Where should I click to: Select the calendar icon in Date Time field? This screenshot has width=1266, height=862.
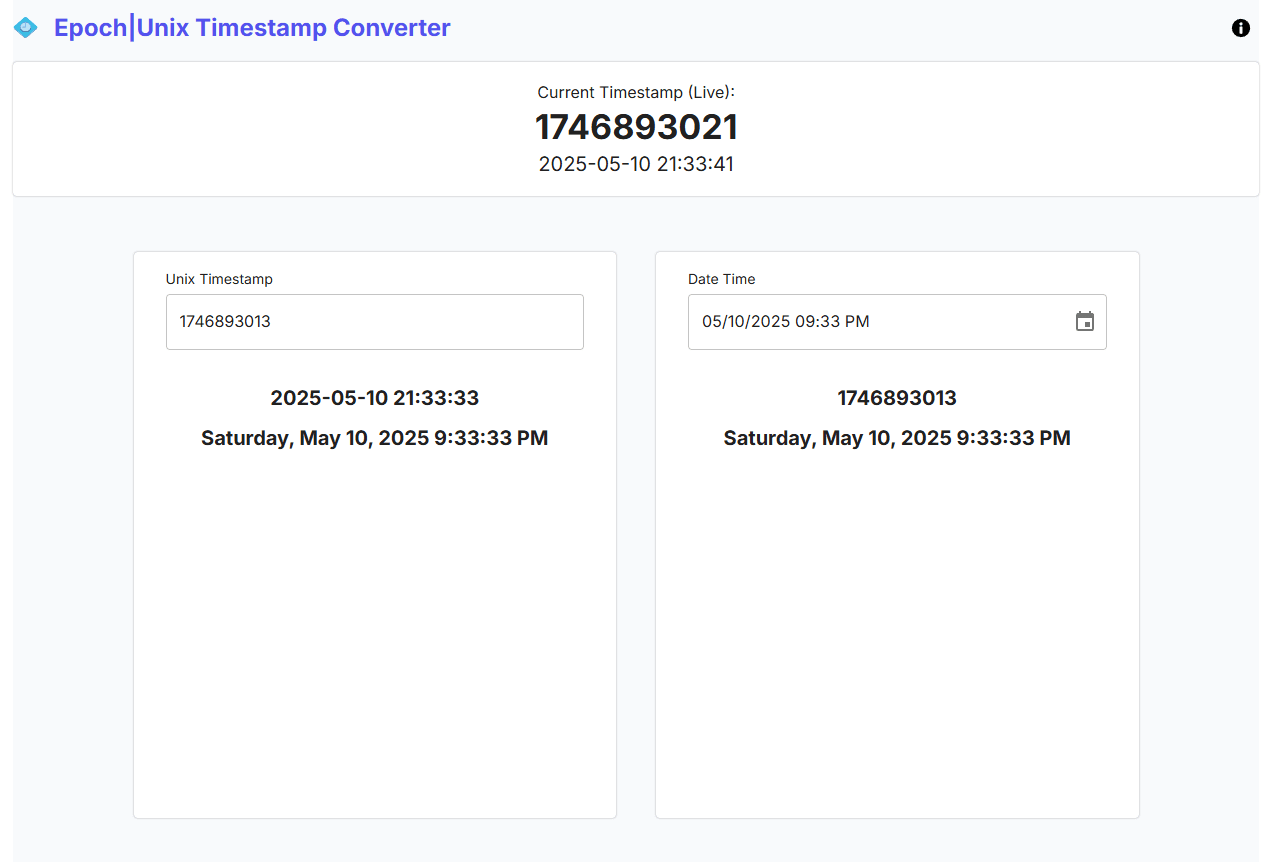coord(1084,321)
